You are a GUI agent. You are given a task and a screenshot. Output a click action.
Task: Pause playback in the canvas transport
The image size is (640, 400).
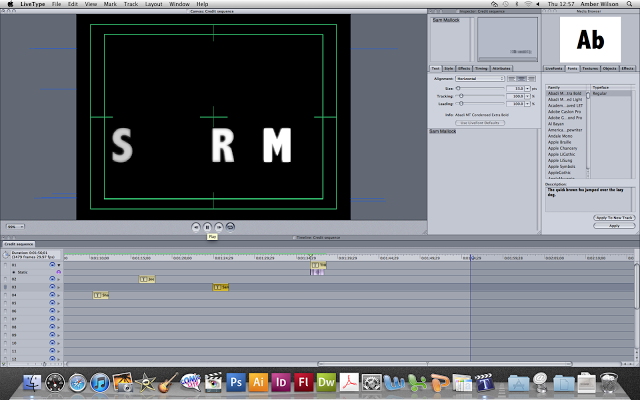coord(207,227)
